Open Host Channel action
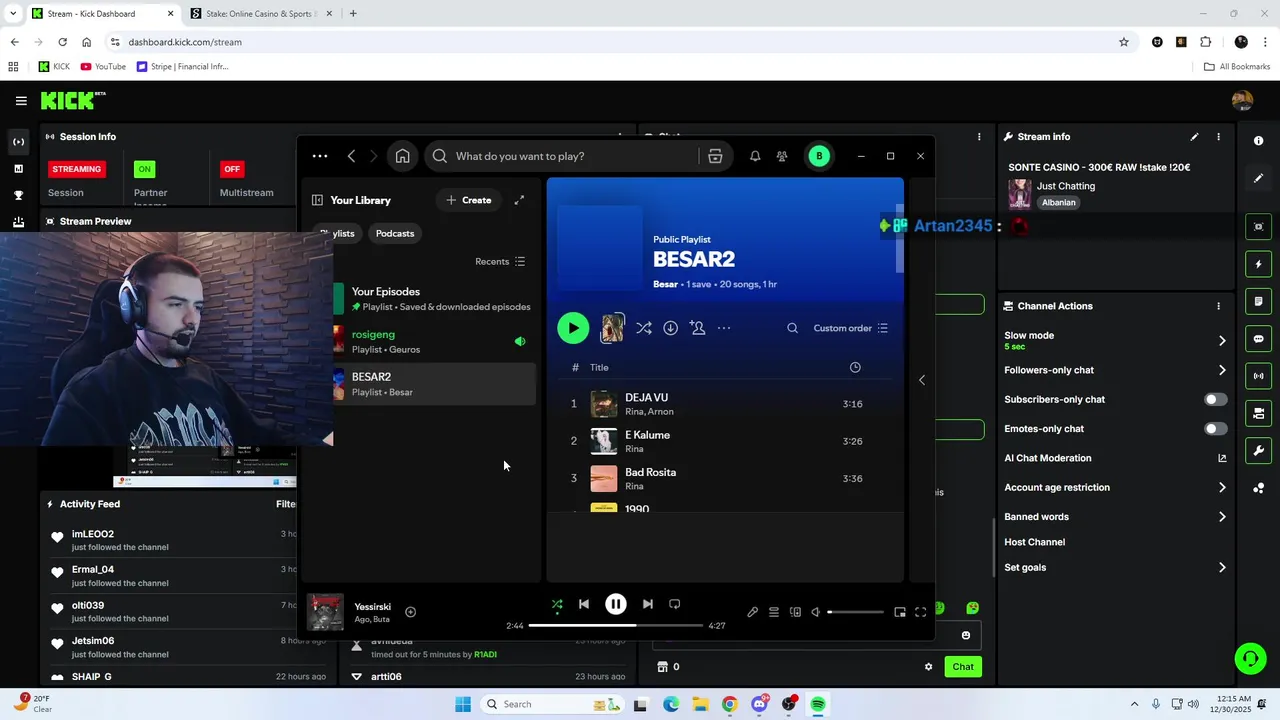1280x720 pixels. tap(1034, 542)
